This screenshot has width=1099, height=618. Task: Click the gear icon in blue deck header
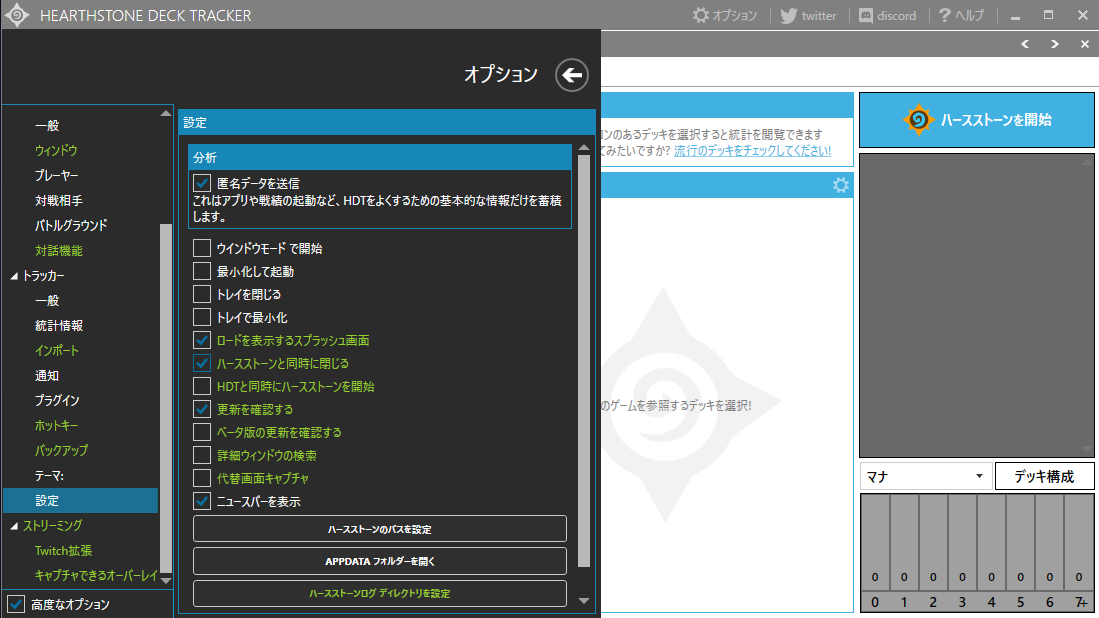pos(840,185)
